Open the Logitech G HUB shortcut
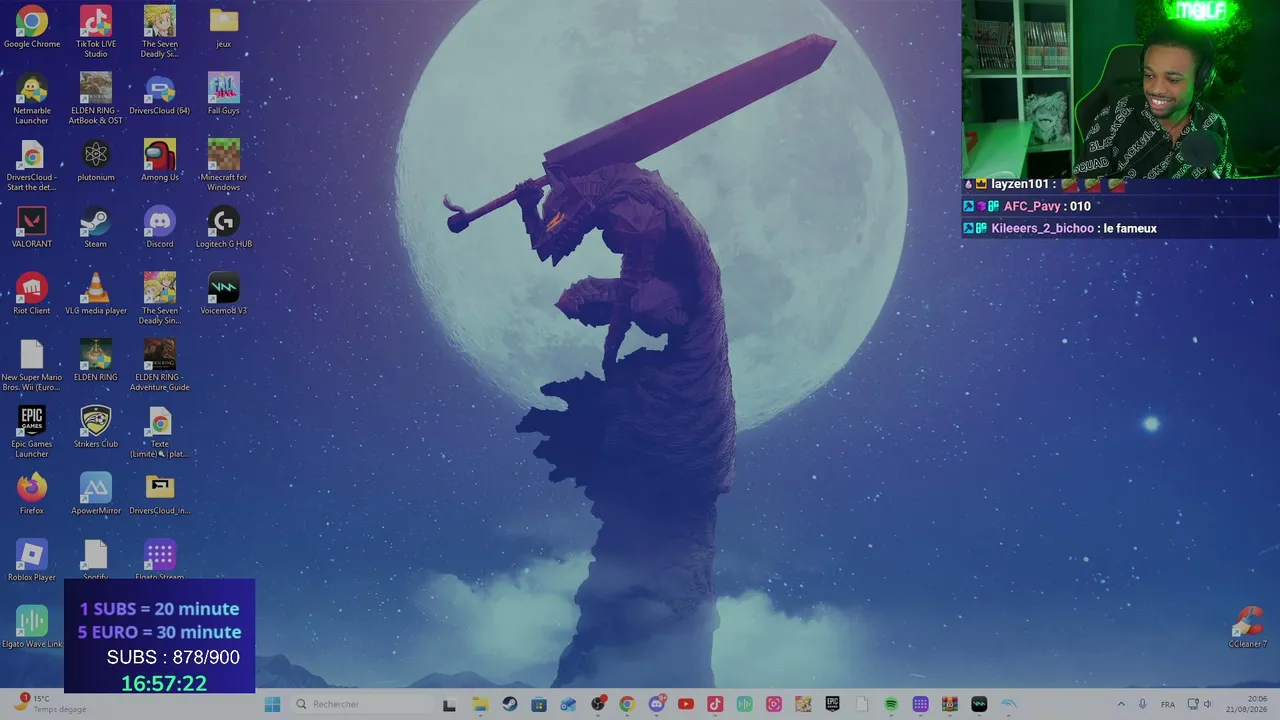Screen dimensions: 1280x720 (x=223, y=228)
